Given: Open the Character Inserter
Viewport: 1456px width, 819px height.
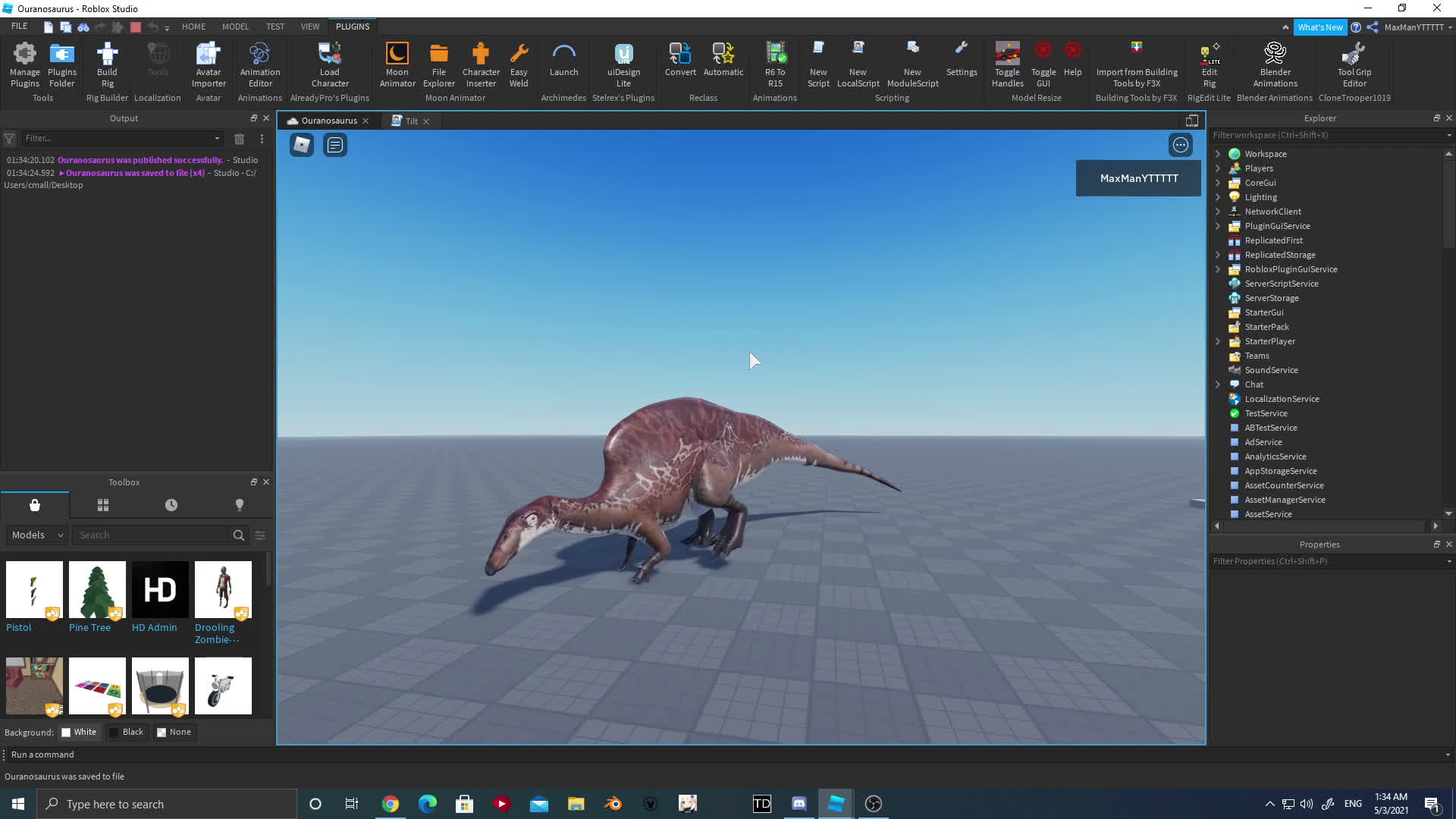Looking at the screenshot, I should coord(481,64).
